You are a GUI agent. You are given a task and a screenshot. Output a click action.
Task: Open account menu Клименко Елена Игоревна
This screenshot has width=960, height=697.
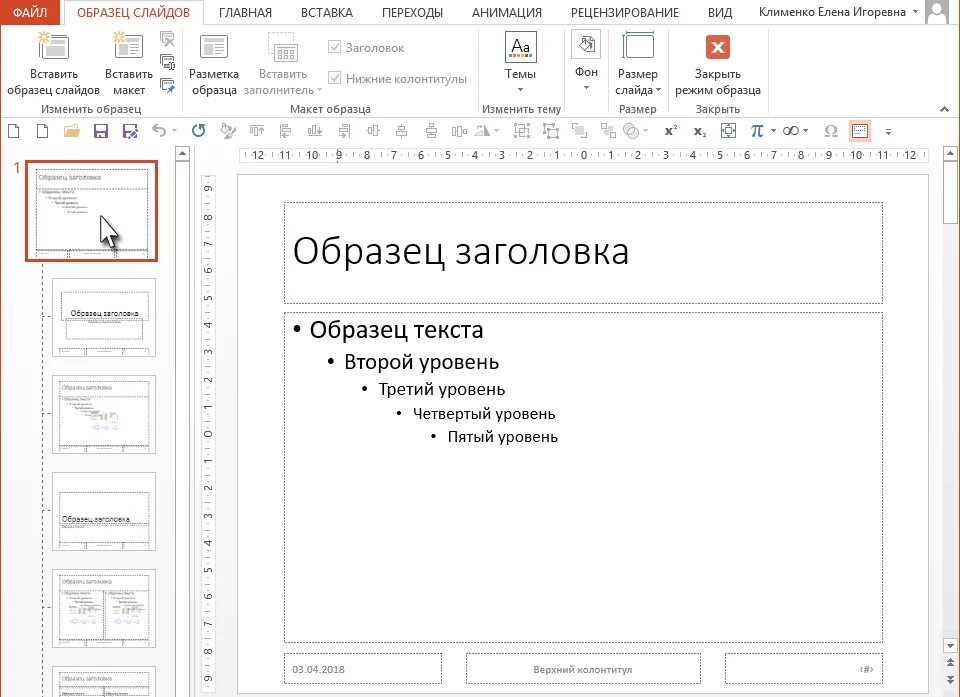[x=839, y=12]
